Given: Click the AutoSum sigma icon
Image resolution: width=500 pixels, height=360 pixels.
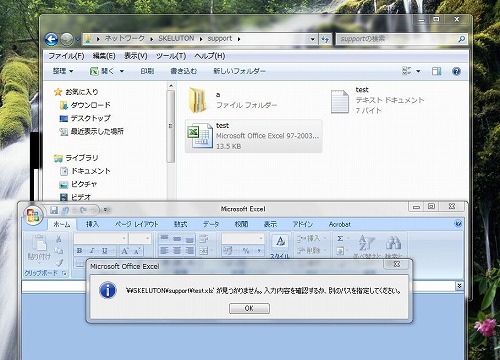Looking at the screenshot, I should coord(340,239).
